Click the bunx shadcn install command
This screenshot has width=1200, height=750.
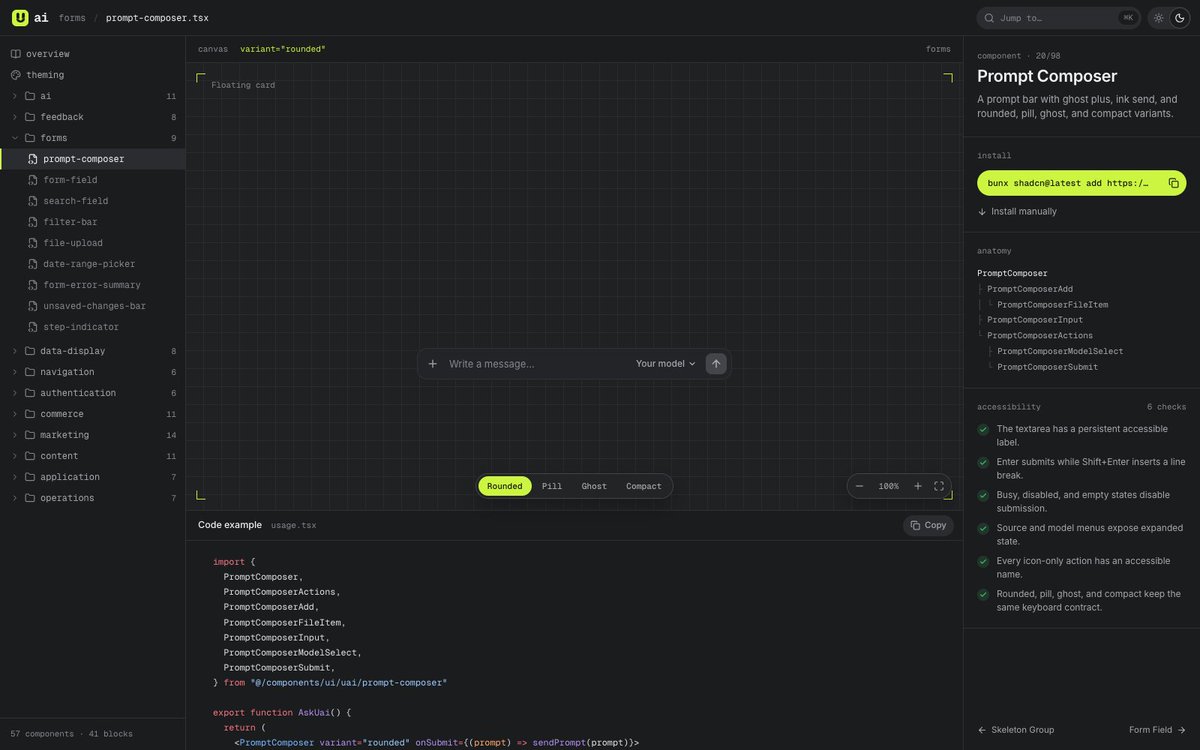pos(1068,183)
